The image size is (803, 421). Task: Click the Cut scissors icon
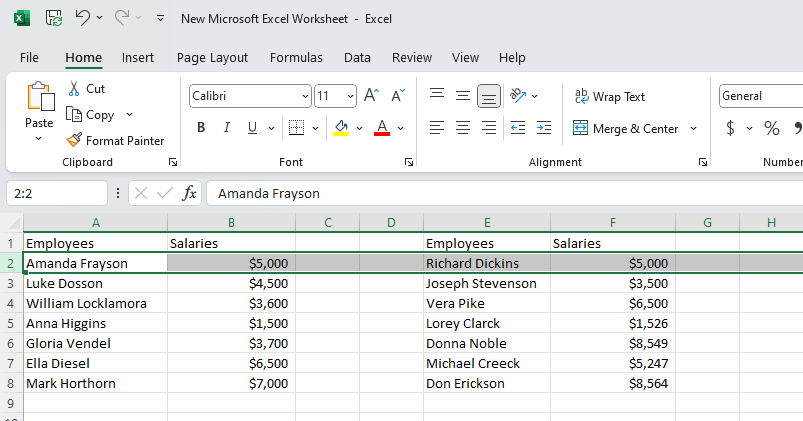pyautogui.click(x=74, y=89)
